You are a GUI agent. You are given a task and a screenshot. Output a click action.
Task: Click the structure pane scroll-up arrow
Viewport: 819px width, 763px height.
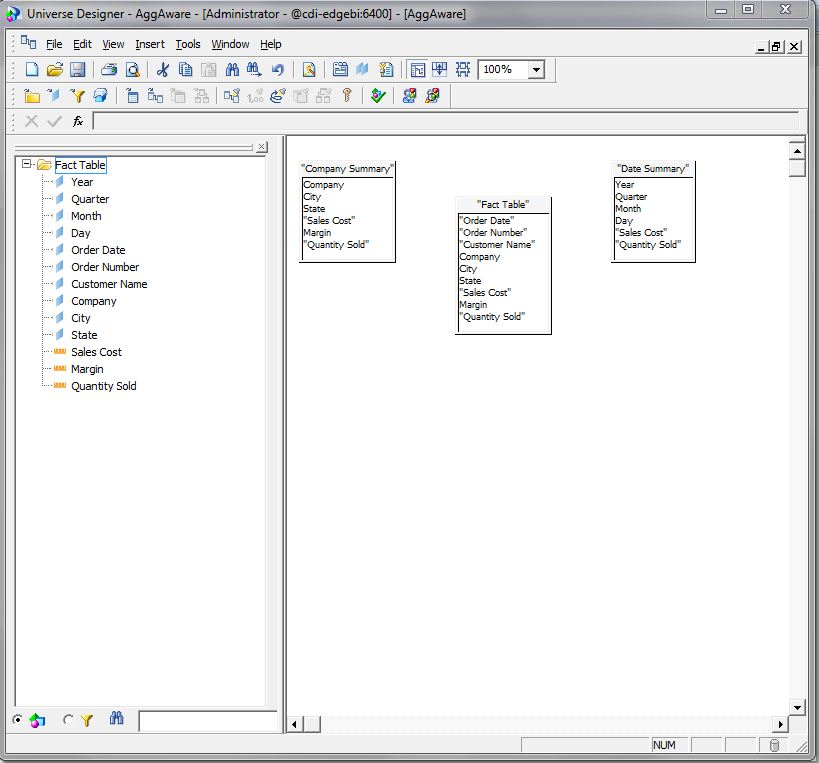797,151
